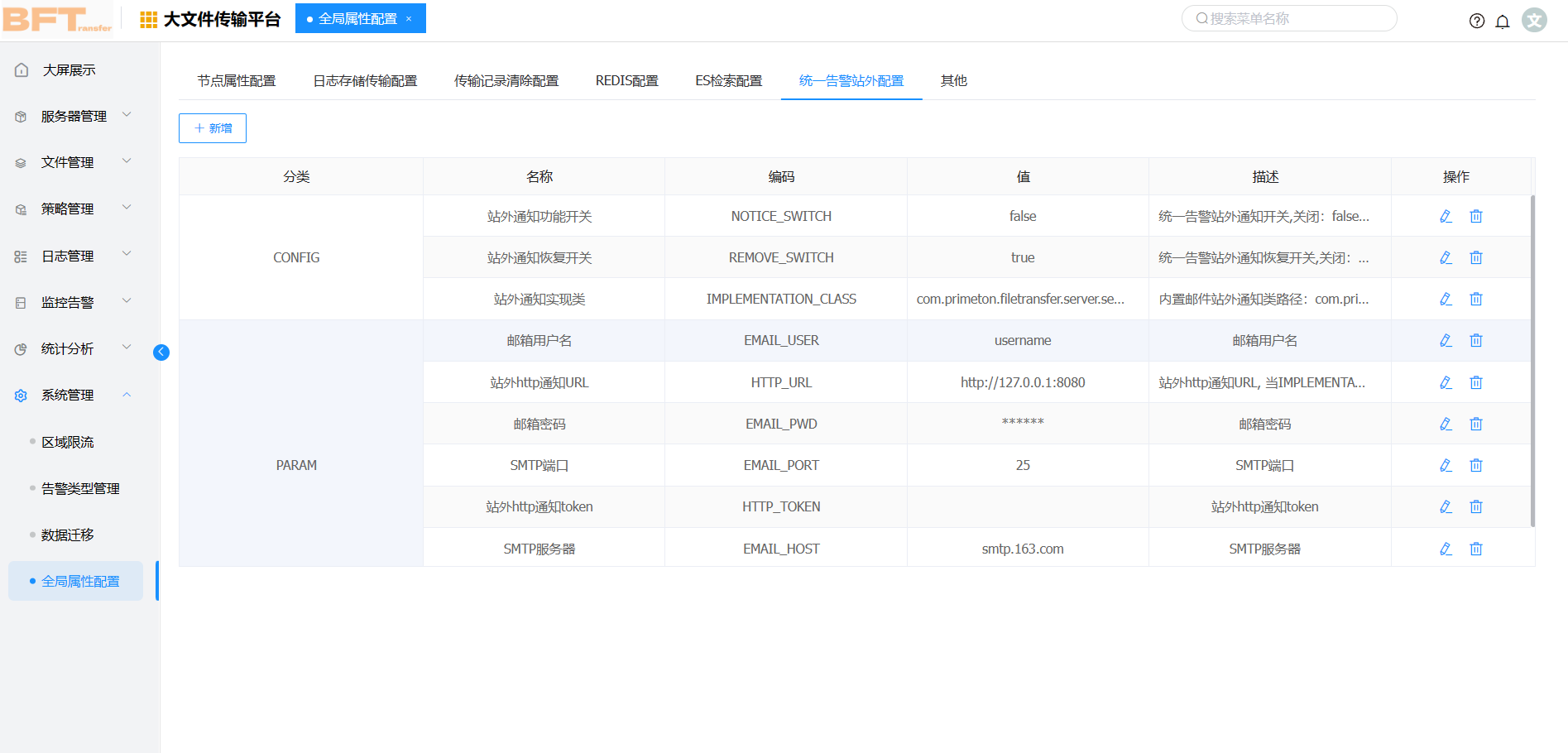Open the app grid menu icon

149,20
